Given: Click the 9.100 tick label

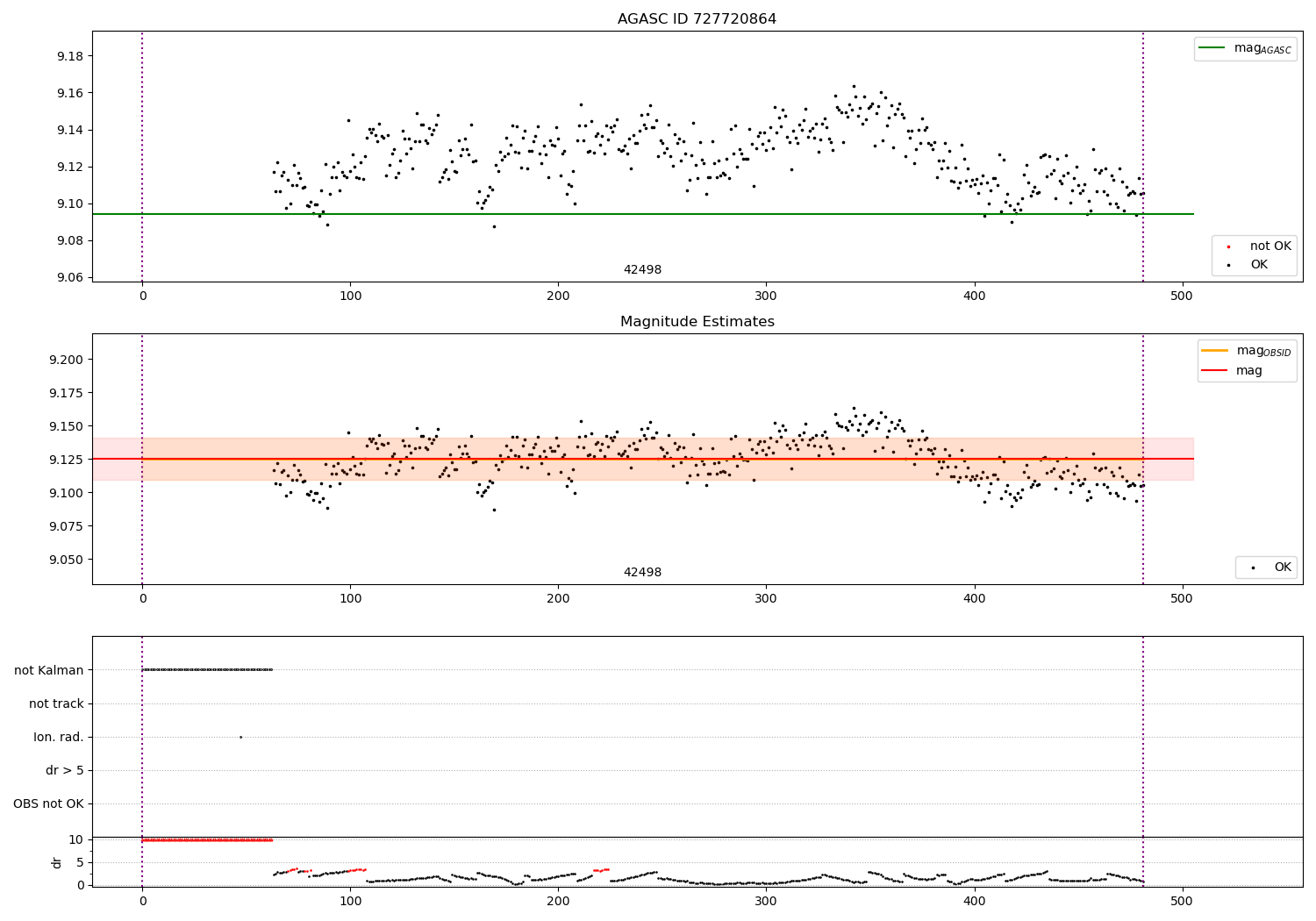Looking at the screenshot, I should [x=65, y=493].
